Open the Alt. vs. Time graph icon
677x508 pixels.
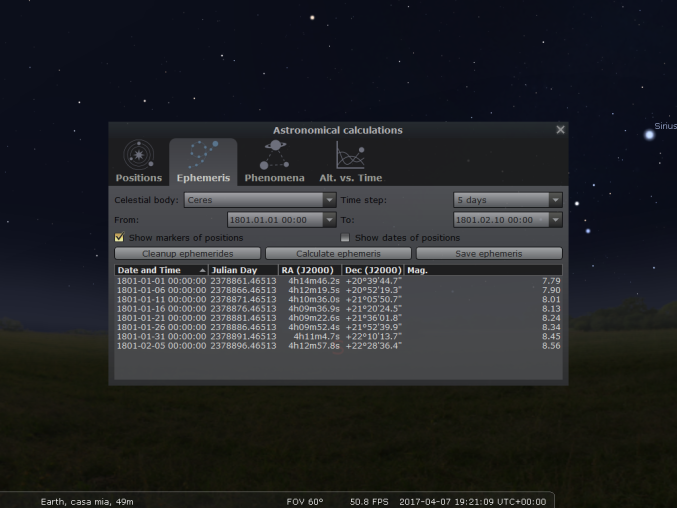pyautogui.click(x=350, y=155)
